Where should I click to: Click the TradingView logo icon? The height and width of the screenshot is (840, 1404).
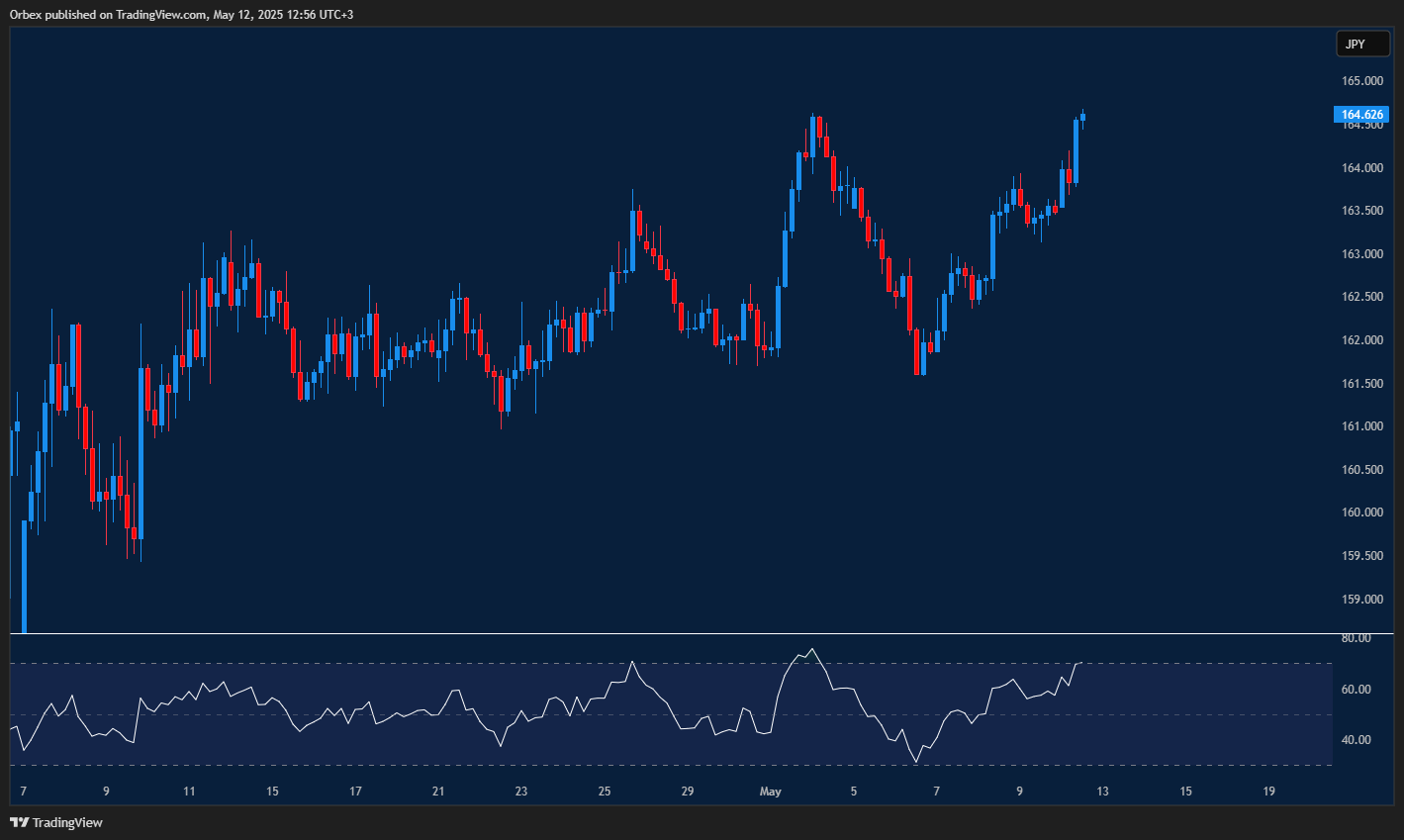20,822
